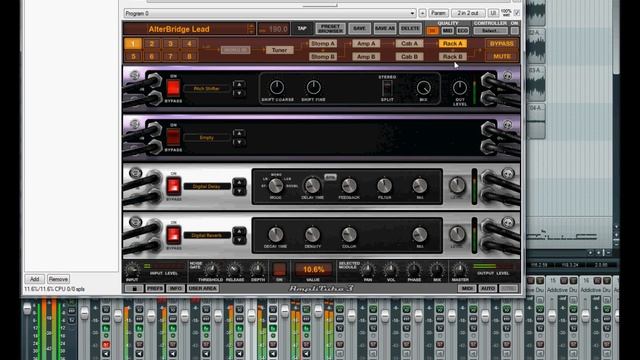
Task: Click the up arrow of Pitch Shifter slot
Action: pyautogui.click(x=239, y=84)
